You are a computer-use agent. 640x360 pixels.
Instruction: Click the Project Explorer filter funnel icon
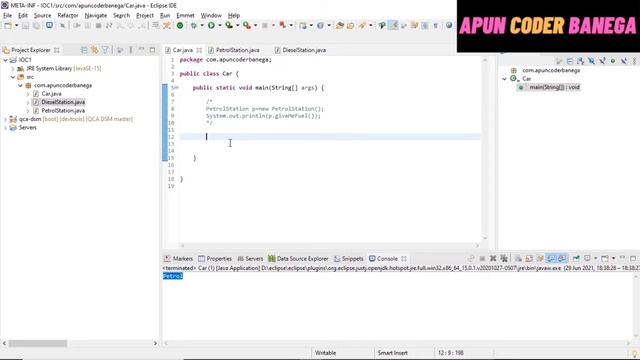click(x=105, y=50)
